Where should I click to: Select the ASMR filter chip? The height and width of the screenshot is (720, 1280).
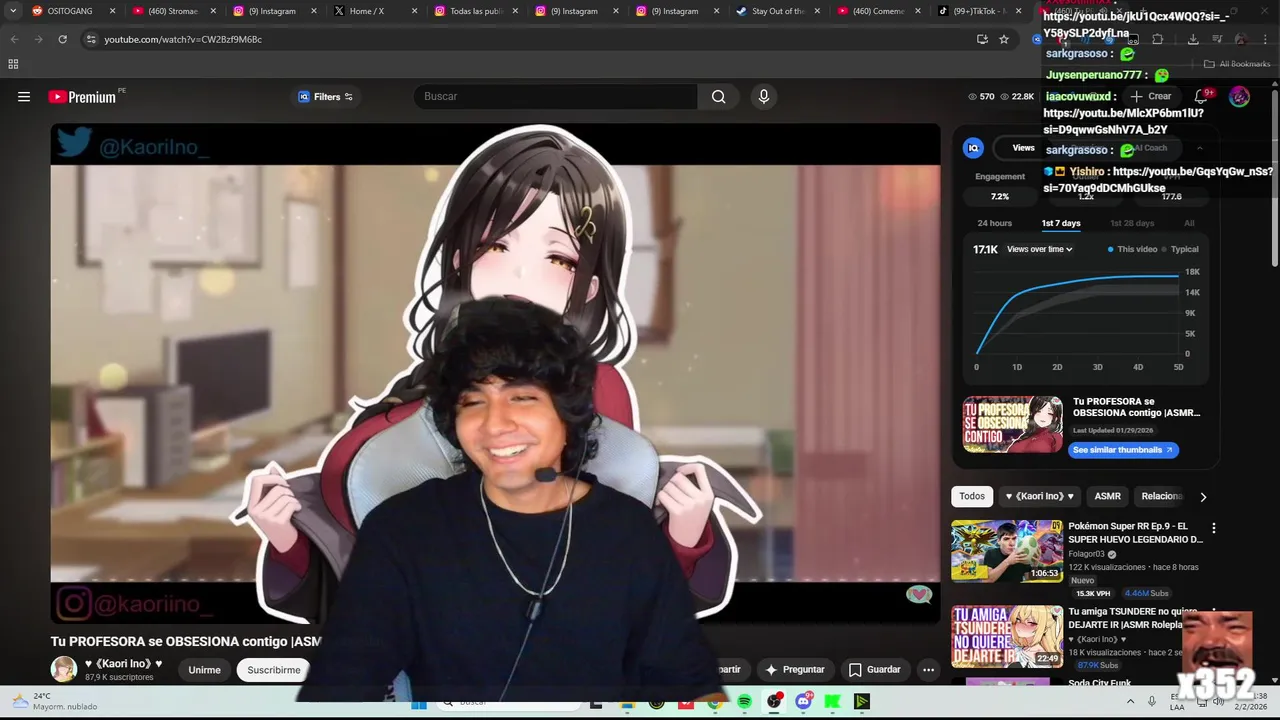1107,496
